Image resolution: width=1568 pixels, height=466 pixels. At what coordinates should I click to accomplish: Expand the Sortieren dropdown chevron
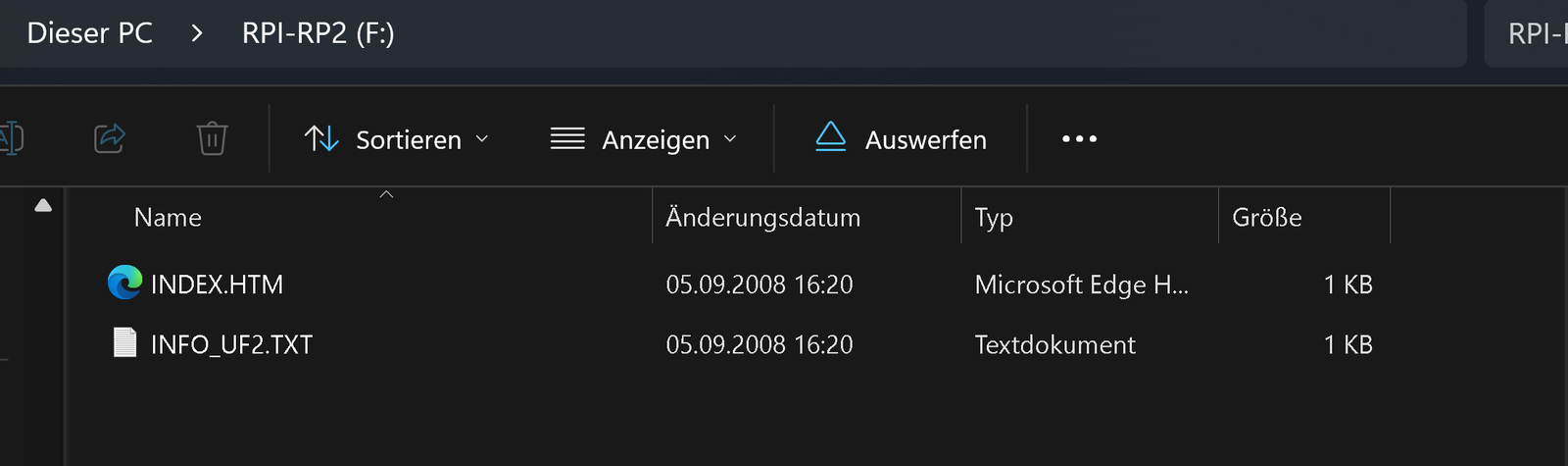point(482,139)
